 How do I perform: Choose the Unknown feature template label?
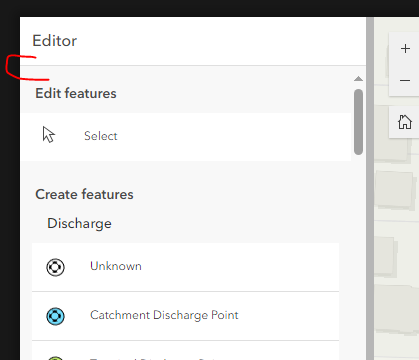point(116,266)
